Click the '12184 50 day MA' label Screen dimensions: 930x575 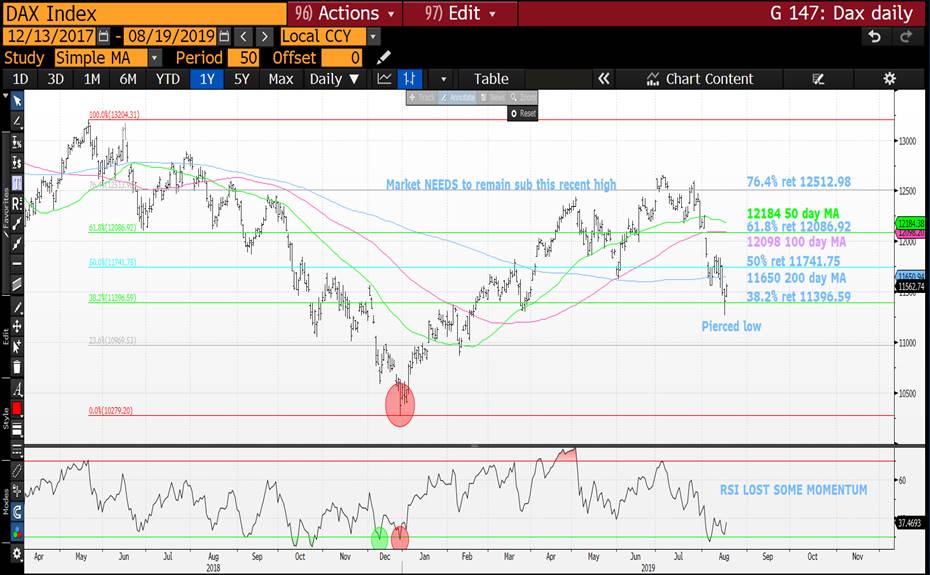point(793,214)
